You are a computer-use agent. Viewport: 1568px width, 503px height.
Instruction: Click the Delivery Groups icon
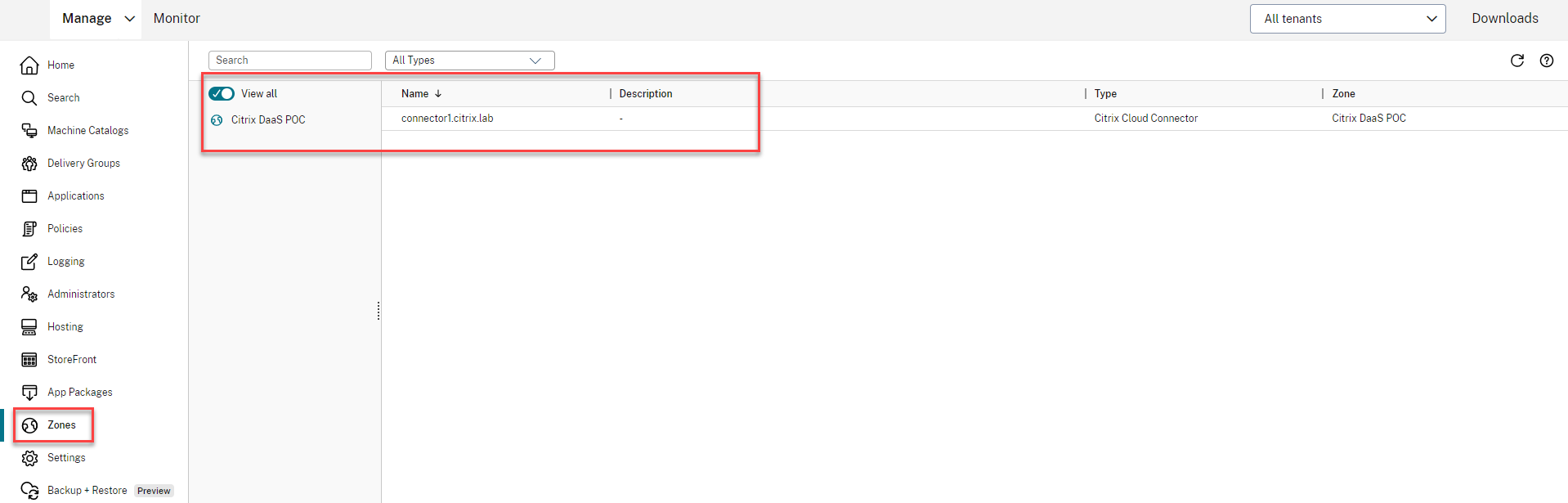click(29, 164)
